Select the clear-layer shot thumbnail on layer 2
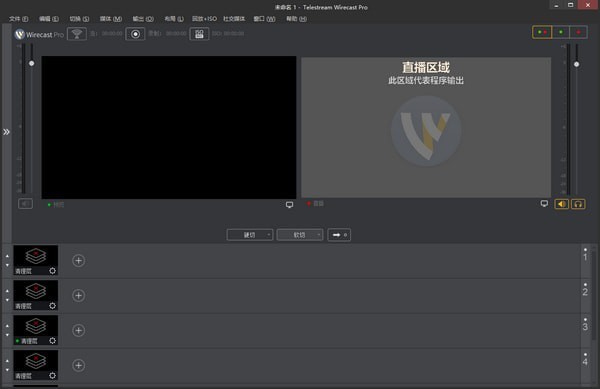The height and width of the screenshot is (389, 600). click(x=36, y=295)
